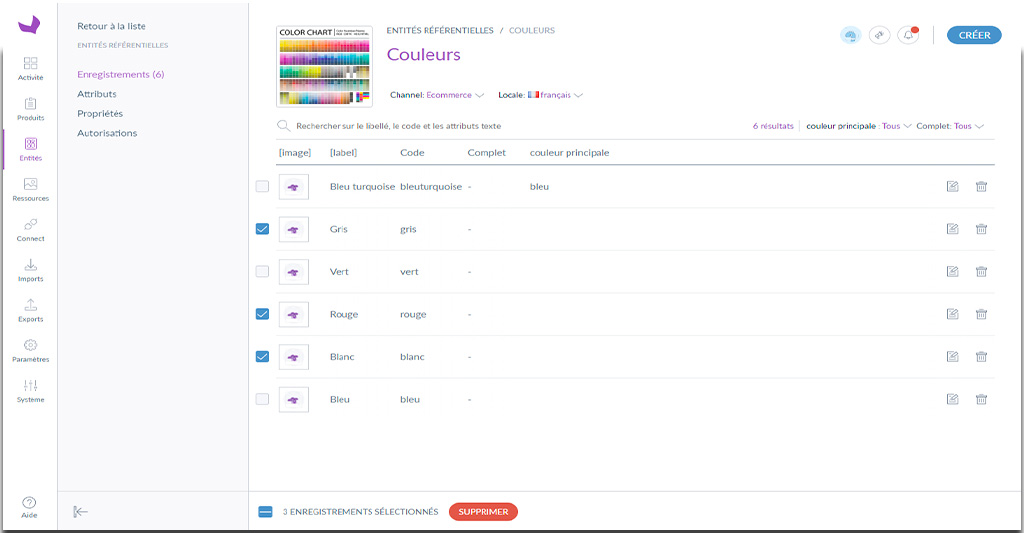Image resolution: width=1024 pixels, height=533 pixels.
Task: Edit the Bleu turquoise record
Action: (x=953, y=186)
